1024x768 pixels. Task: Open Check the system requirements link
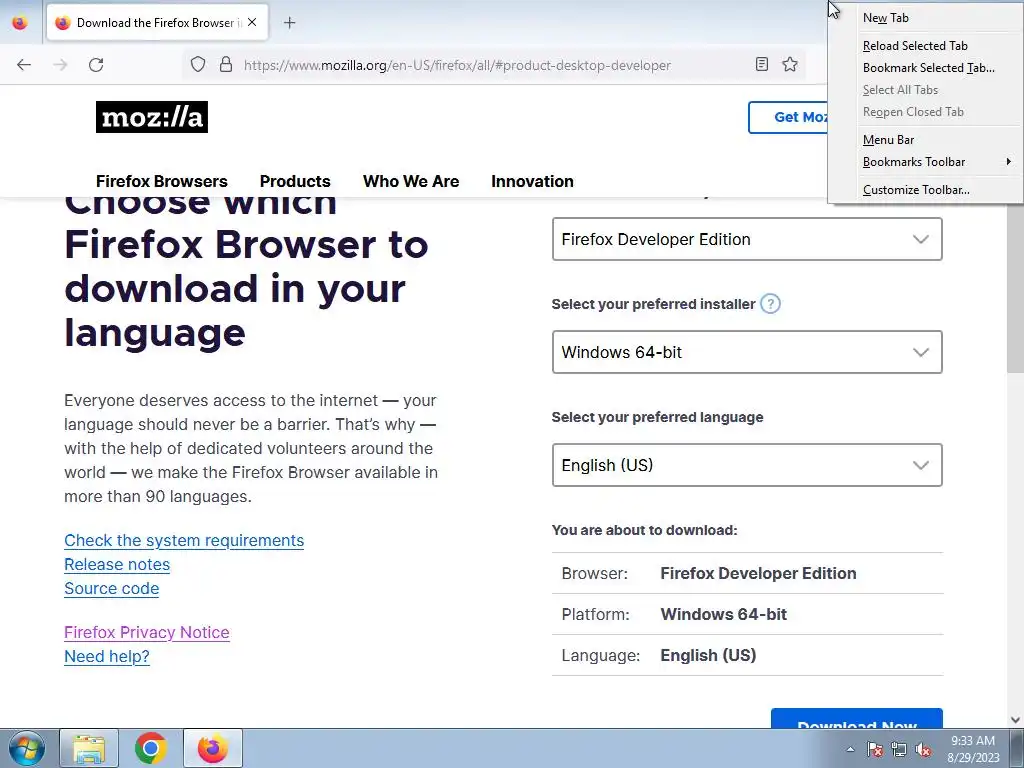(x=184, y=540)
